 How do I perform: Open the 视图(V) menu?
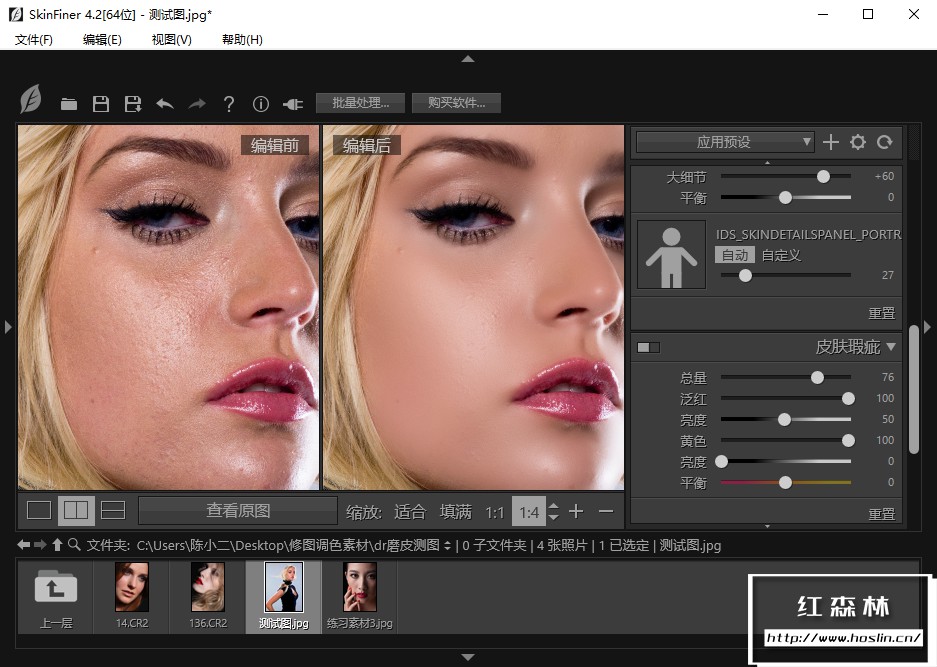point(171,39)
